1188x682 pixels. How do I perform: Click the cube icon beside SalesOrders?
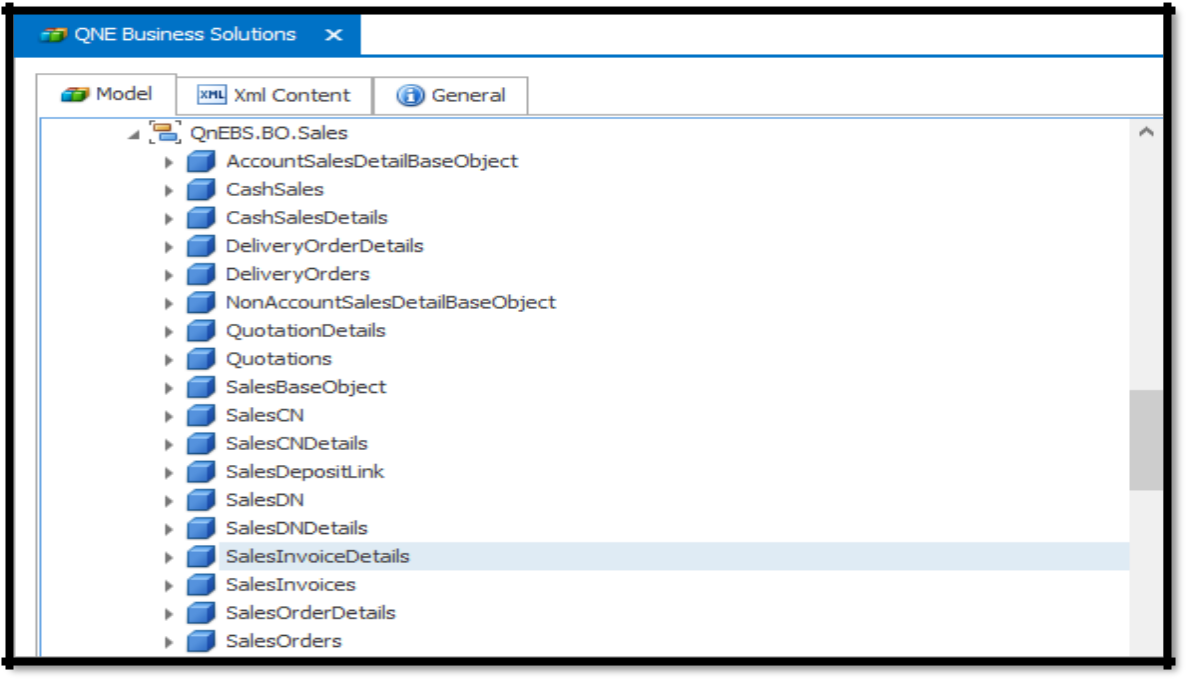[201, 641]
